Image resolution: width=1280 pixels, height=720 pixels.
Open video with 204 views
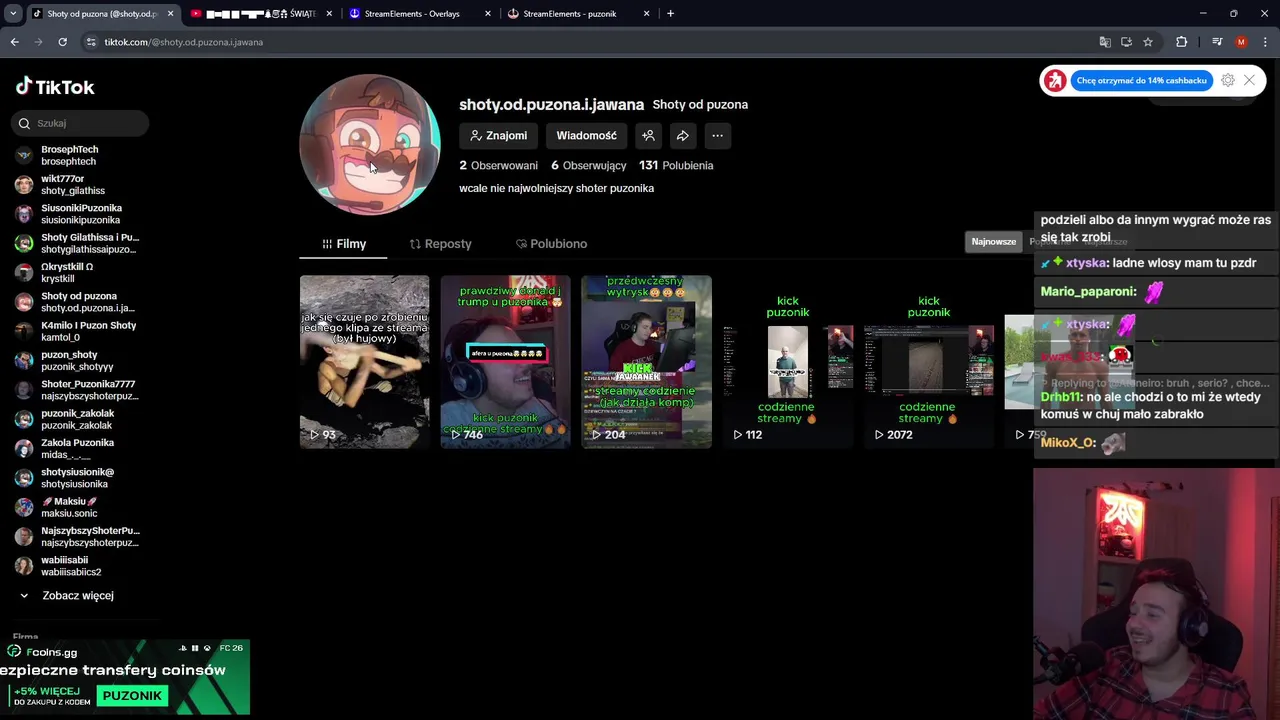646,362
